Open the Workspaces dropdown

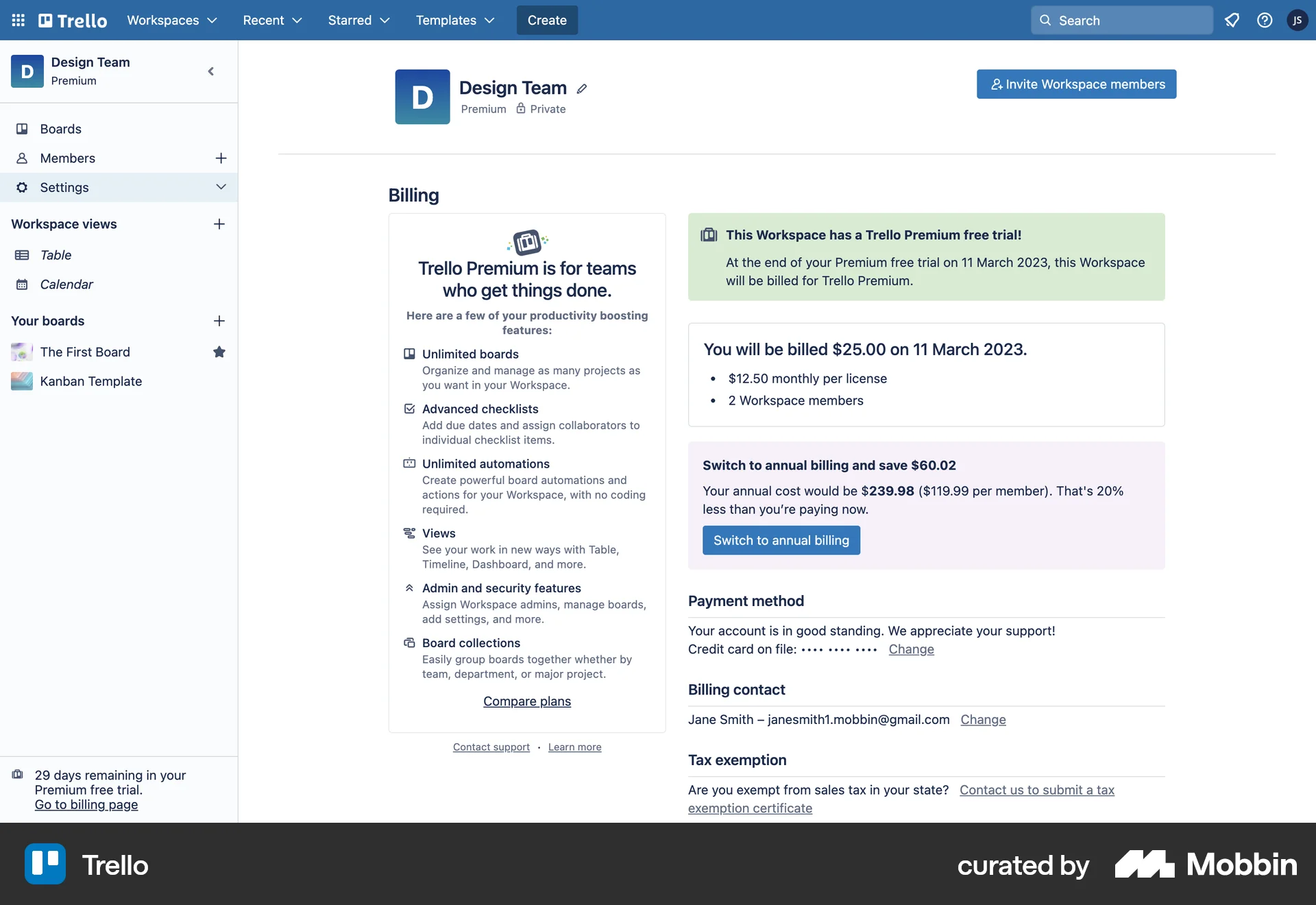(x=171, y=20)
